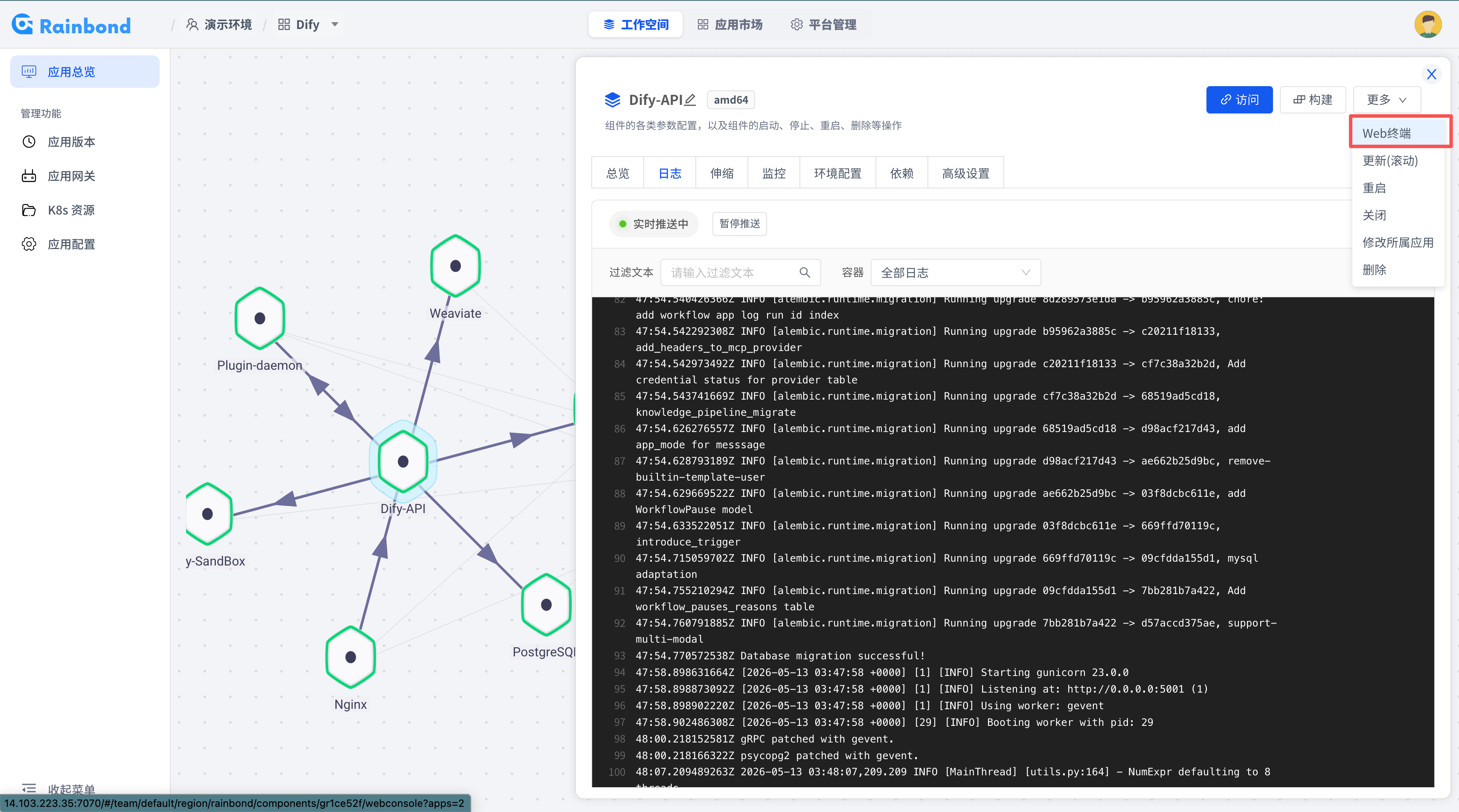
Task: Click the 暂停推送 button
Action: click(739, 223)
